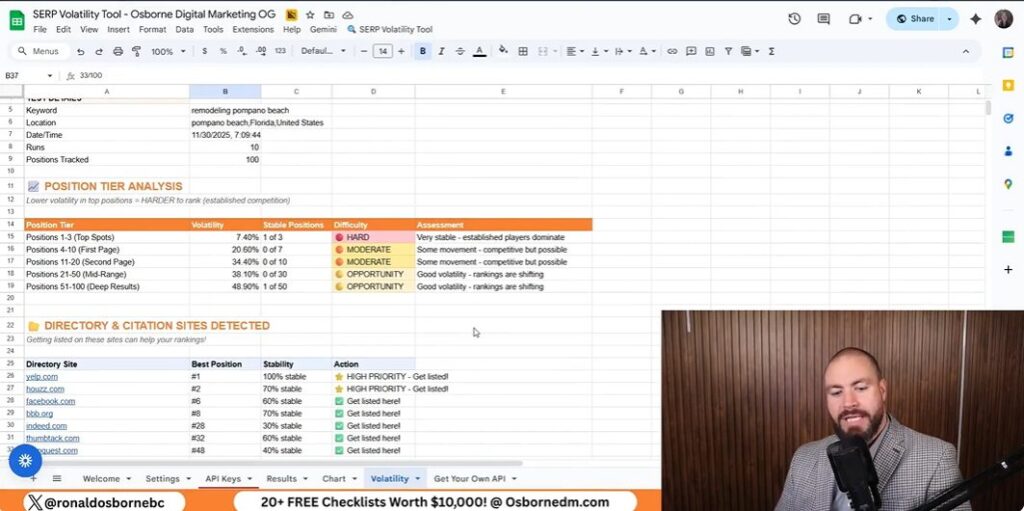1024x511 pixels.
Task: Open comments panel icon
Action: click(824, 19)
